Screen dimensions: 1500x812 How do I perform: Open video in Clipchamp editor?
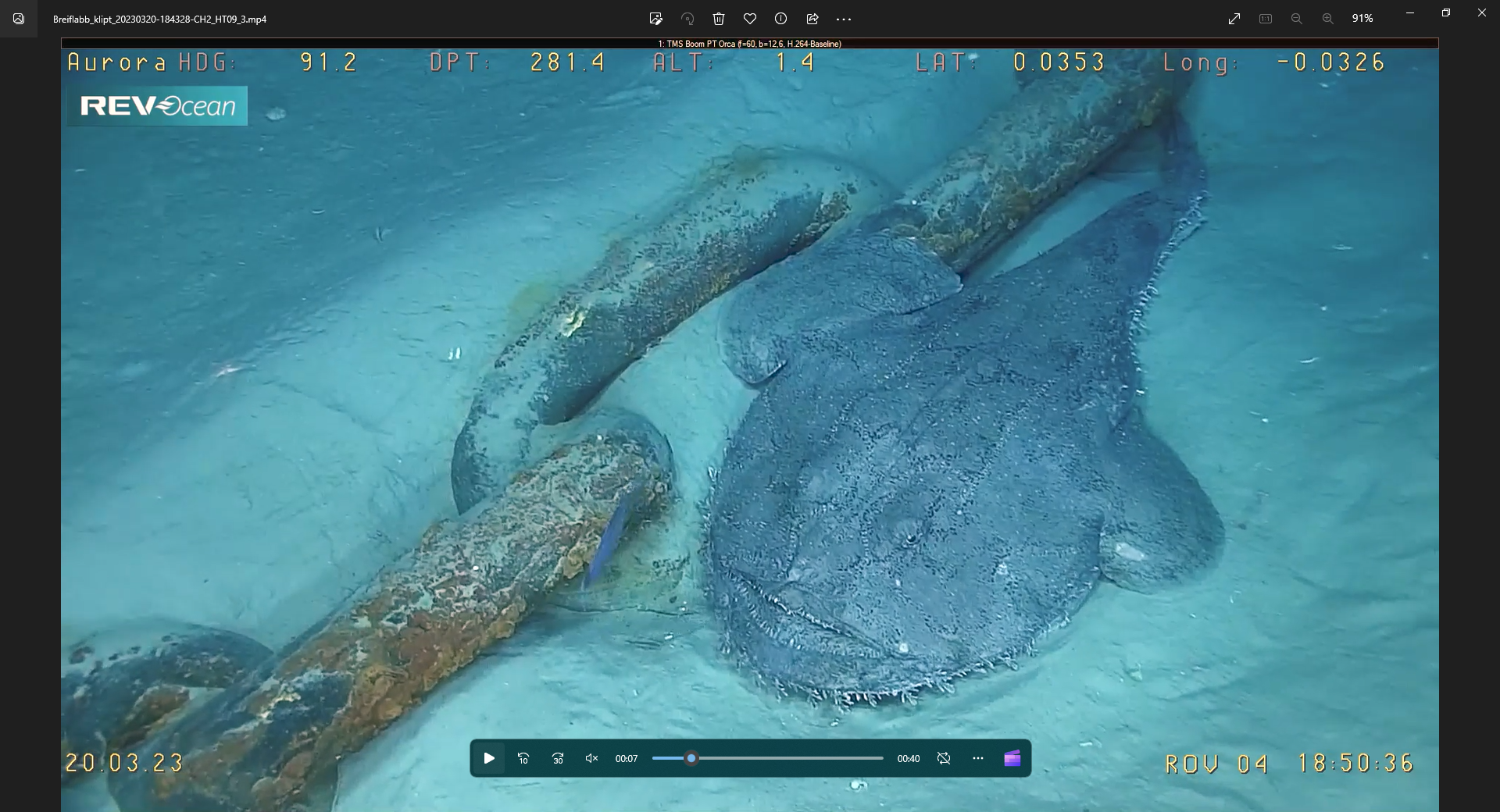coord(1012,758)
